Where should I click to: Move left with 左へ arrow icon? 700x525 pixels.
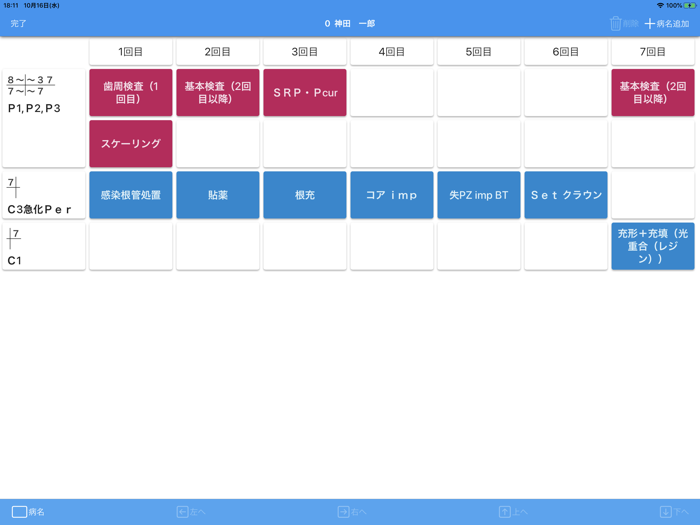pos(182,512)
